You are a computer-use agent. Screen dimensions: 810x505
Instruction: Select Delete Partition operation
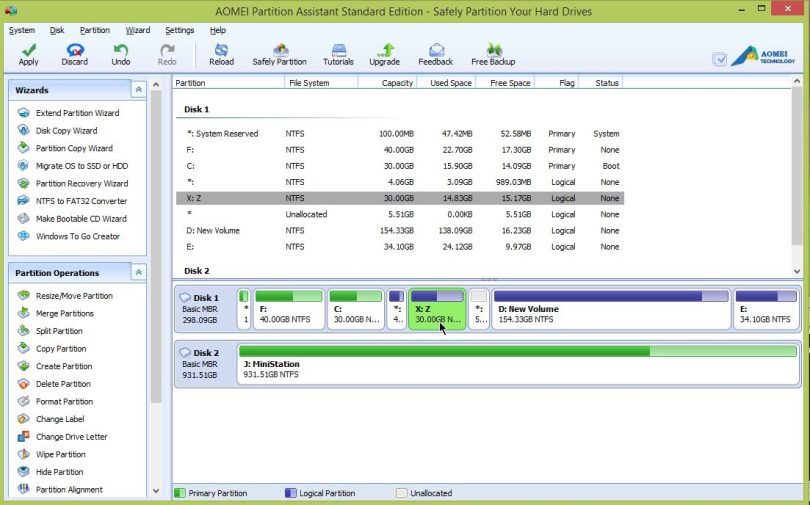64,384
